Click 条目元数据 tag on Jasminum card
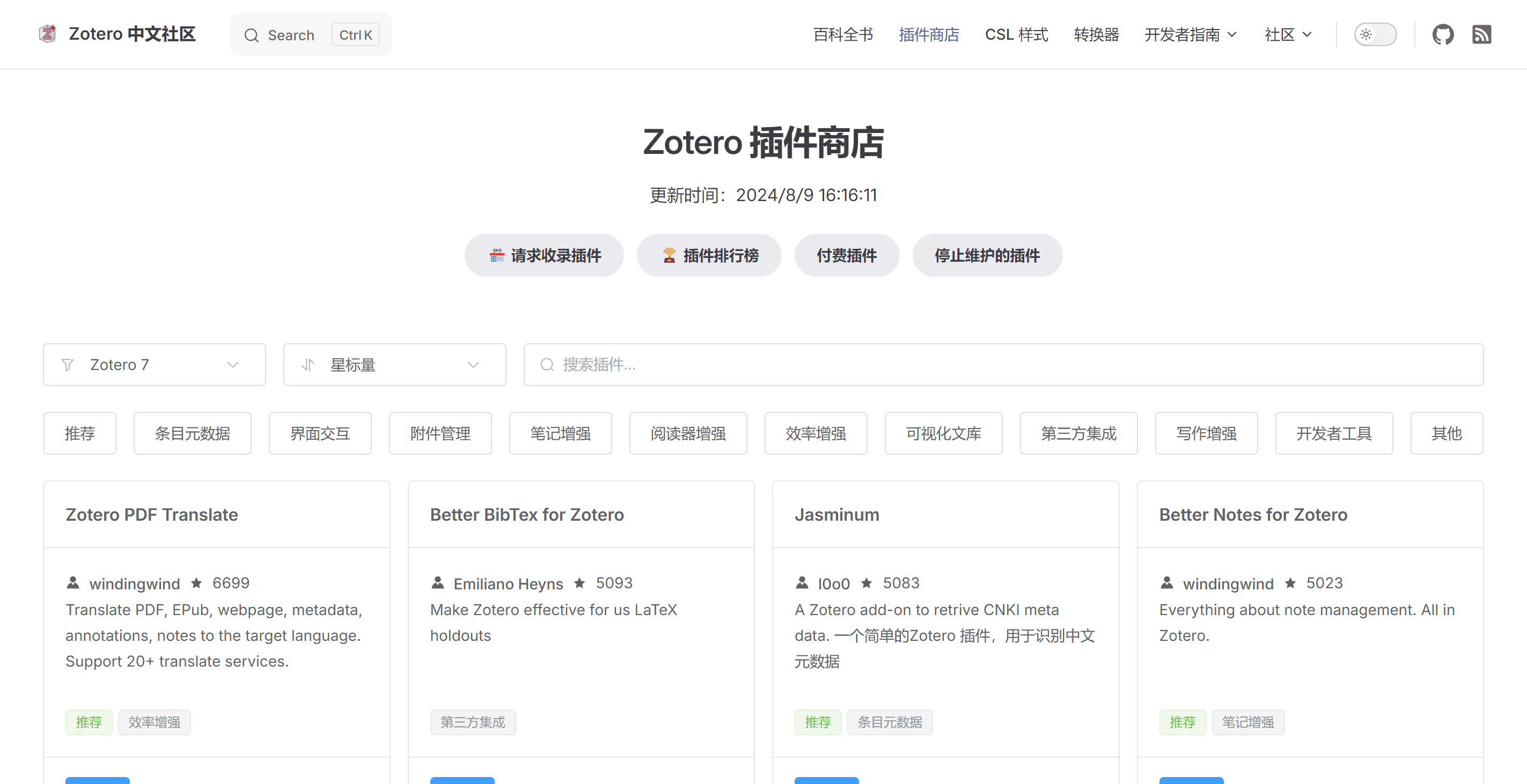The width and height of the screenshot is (1527, 784). (x=890, y=722)
